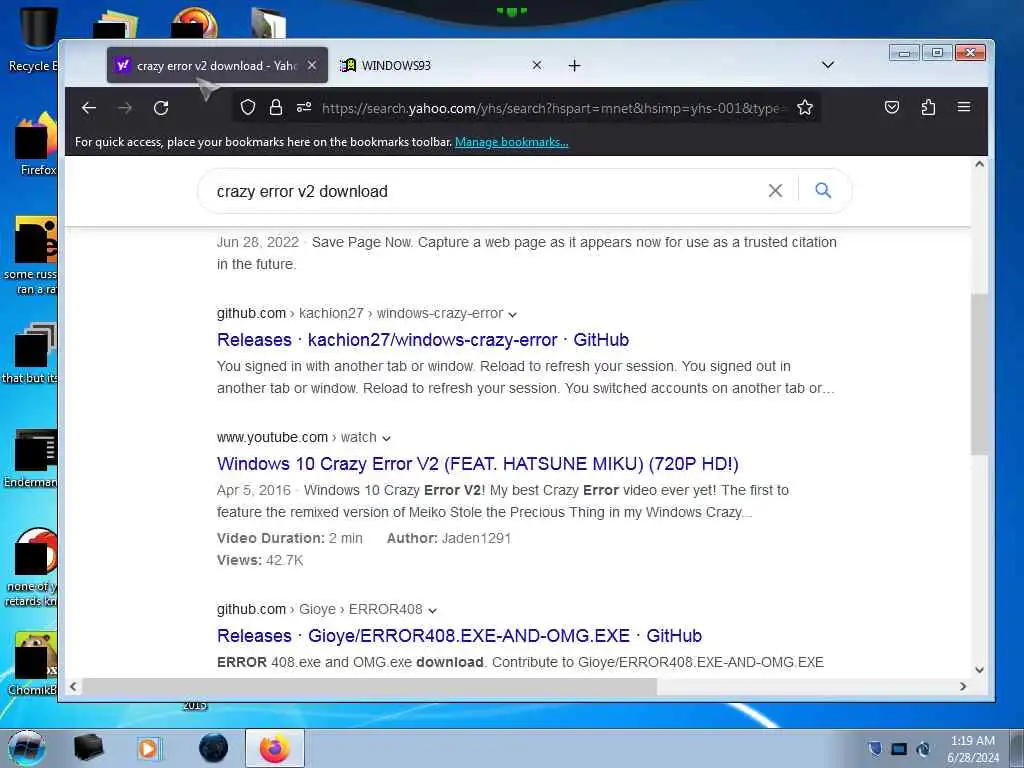Click the horizontal scrollbar right arrow
The height and width of the screenshot is (768, 1024).
point(963,686)
